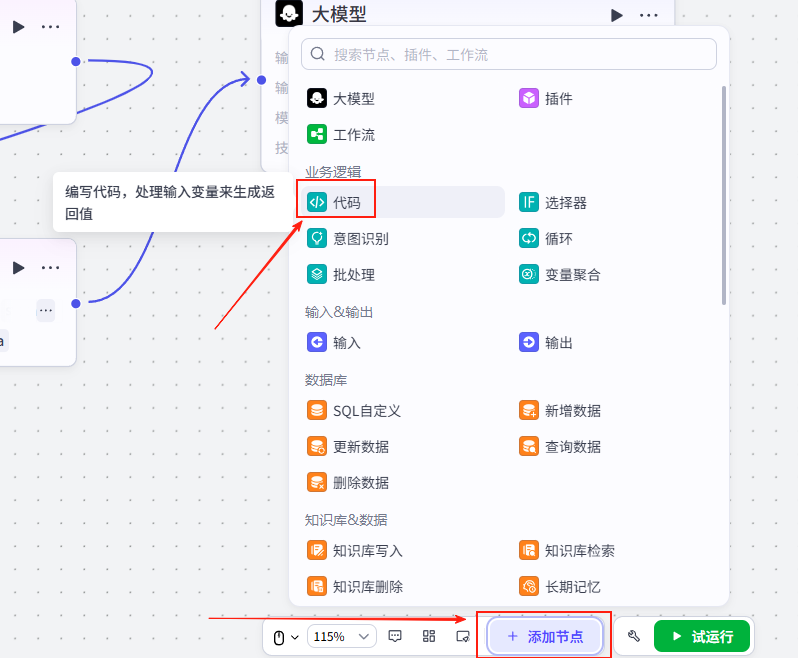Open the more options menu on 大模型 node

coord(649,15)
